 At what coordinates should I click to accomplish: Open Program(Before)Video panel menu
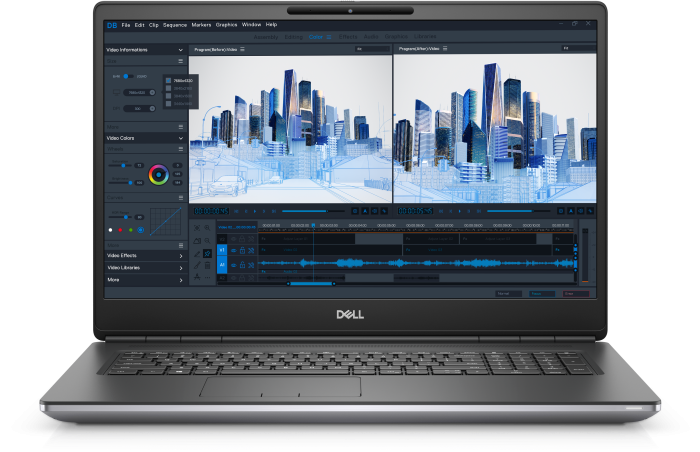pyautogui.click(x=242, y=50)
